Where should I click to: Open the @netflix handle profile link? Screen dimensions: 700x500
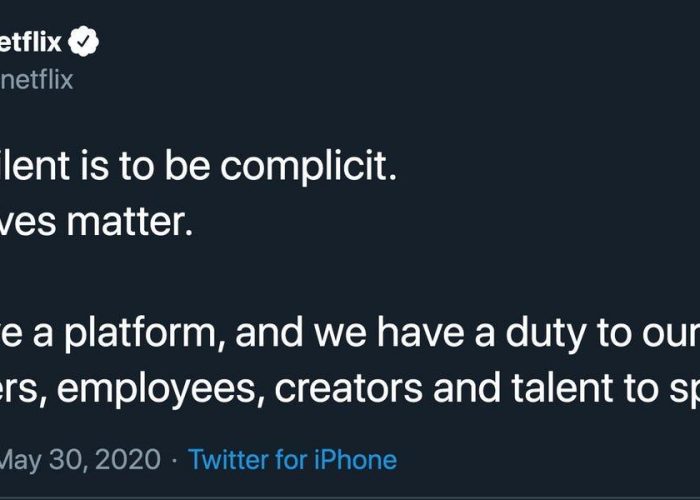37,79
